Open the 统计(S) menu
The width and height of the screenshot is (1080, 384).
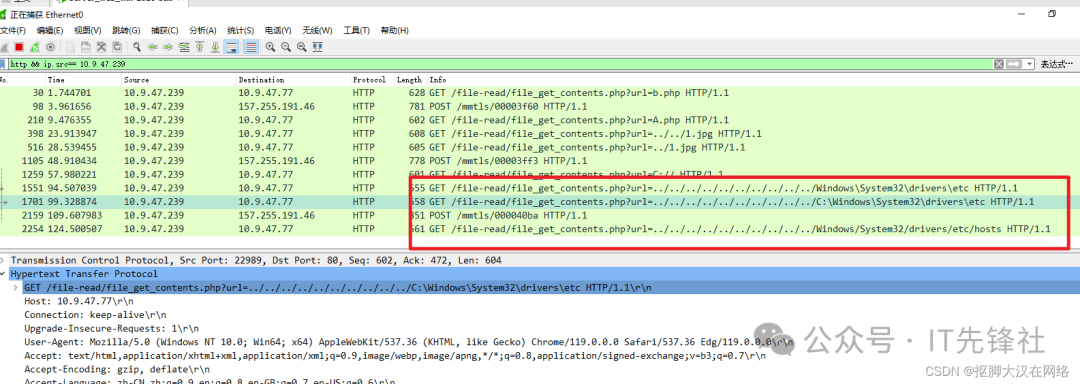pos(240,30)
